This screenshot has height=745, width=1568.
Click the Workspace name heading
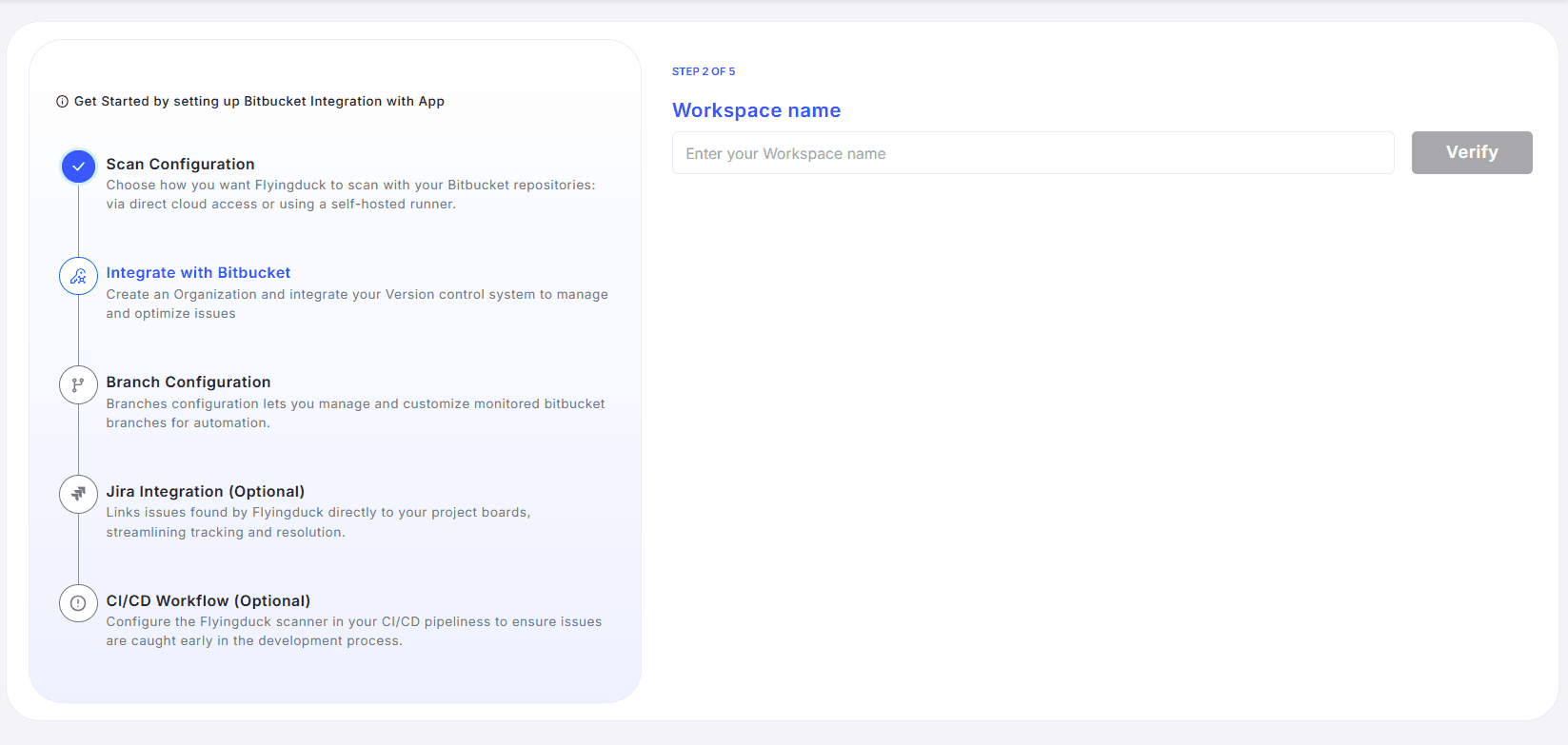[756, 110]
